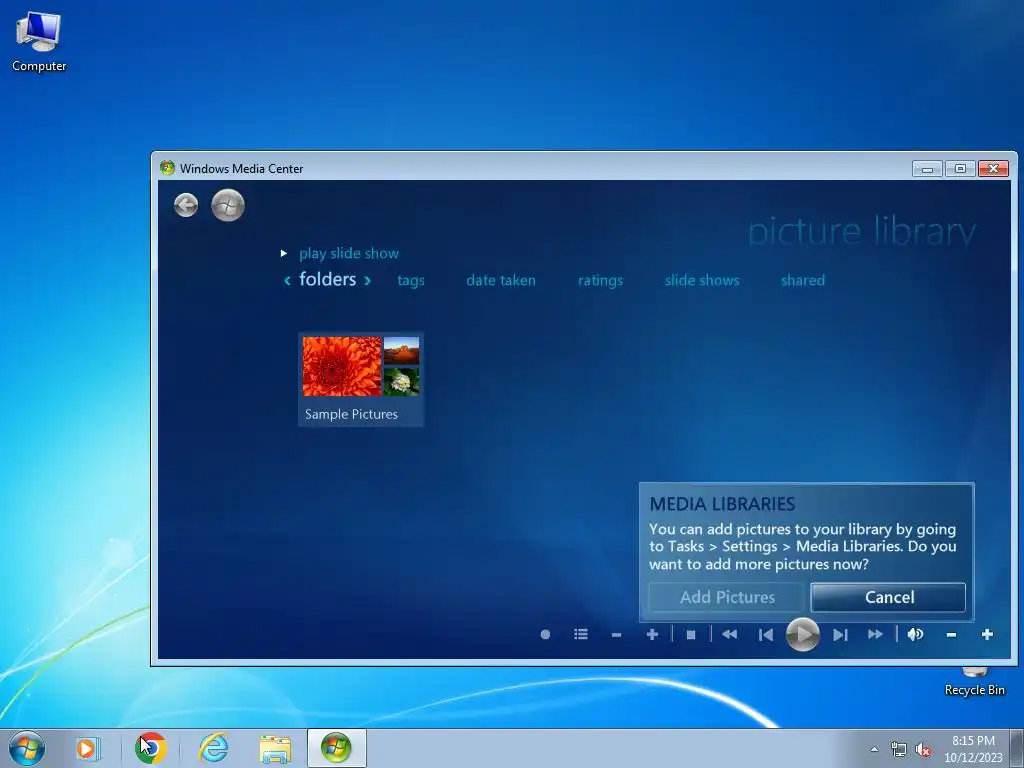Switch to the shared view
The image size is (1024, 768).
803,280
